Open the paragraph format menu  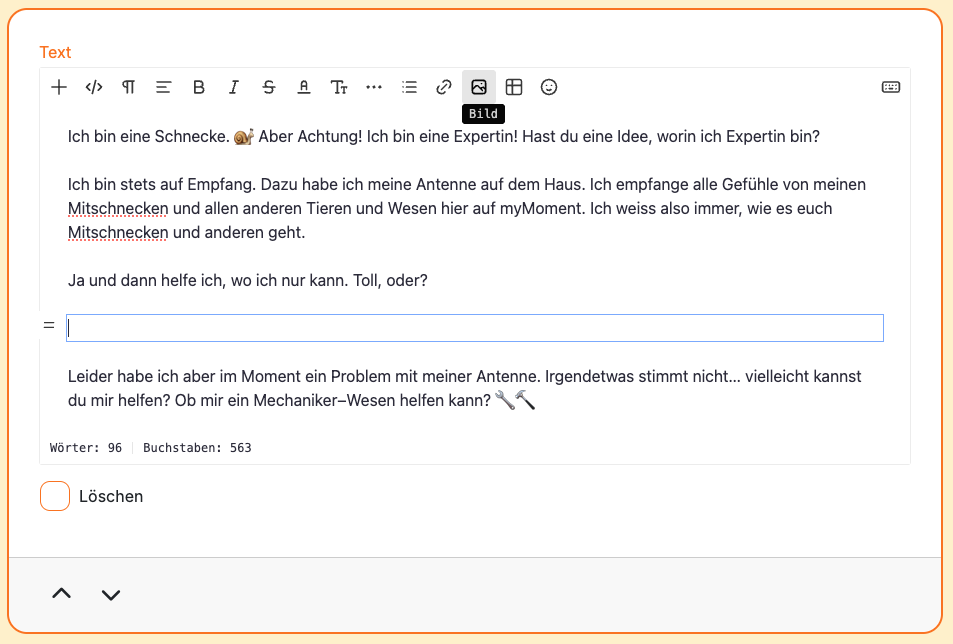click(x=129, y=87)
